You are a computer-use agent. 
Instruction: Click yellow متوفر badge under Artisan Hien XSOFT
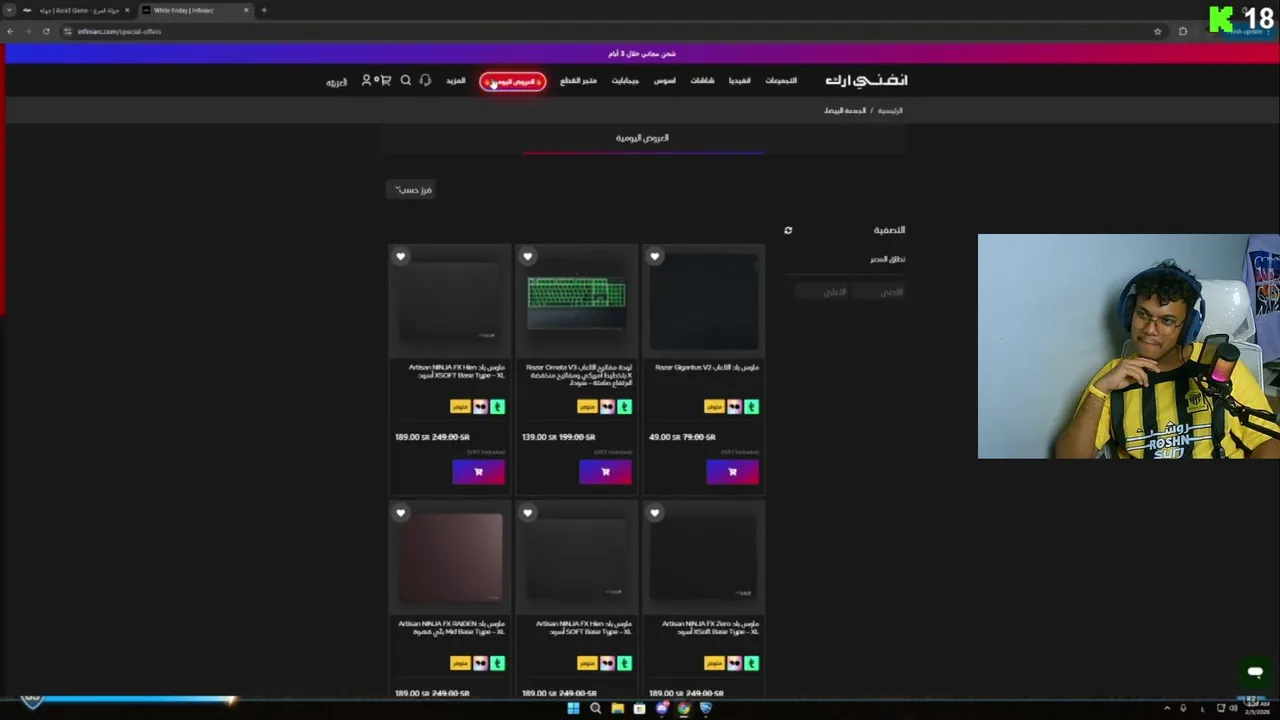pyautogui.click(x=460, y=407)
